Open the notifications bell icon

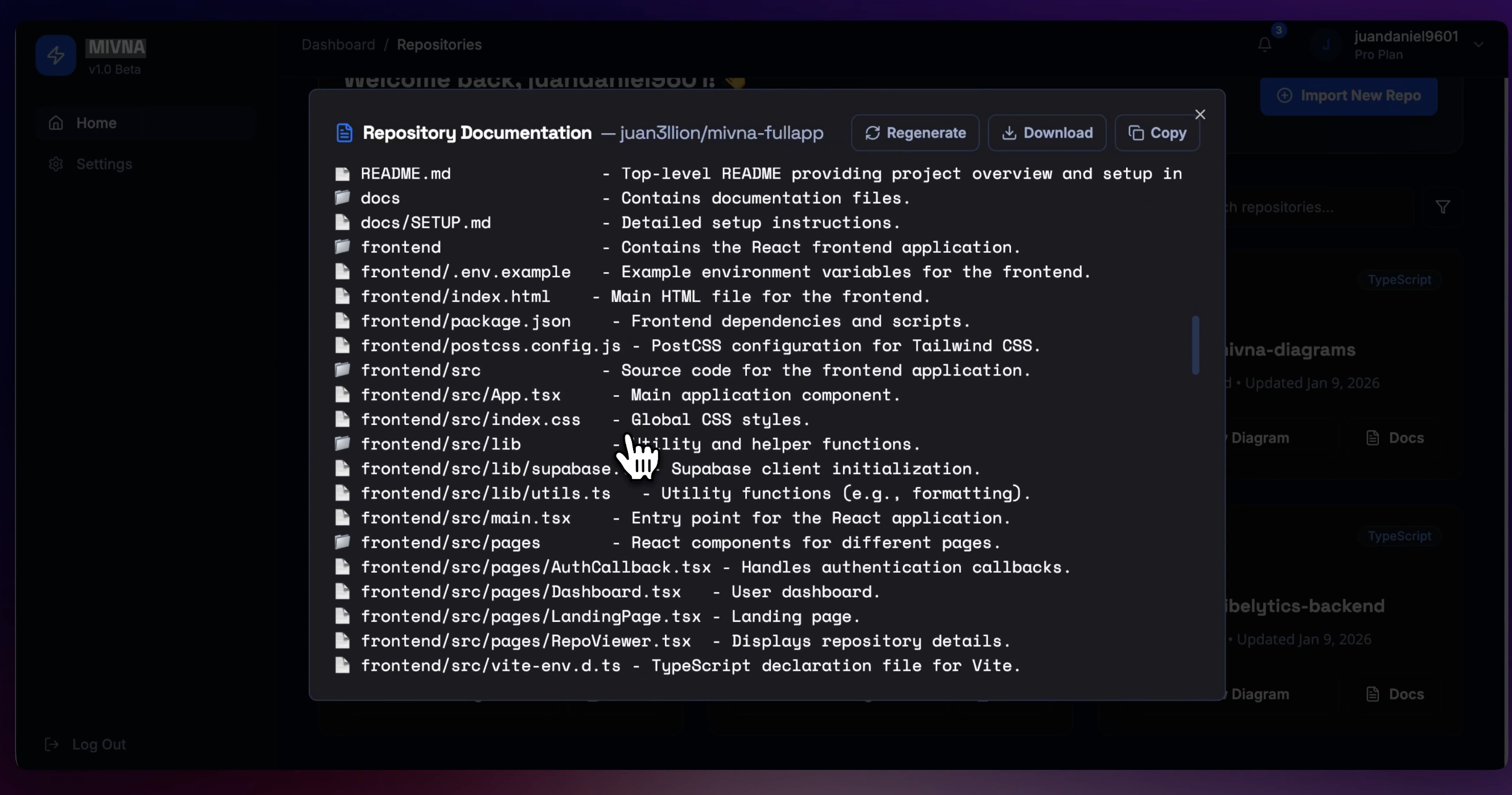pos(1264,44)
